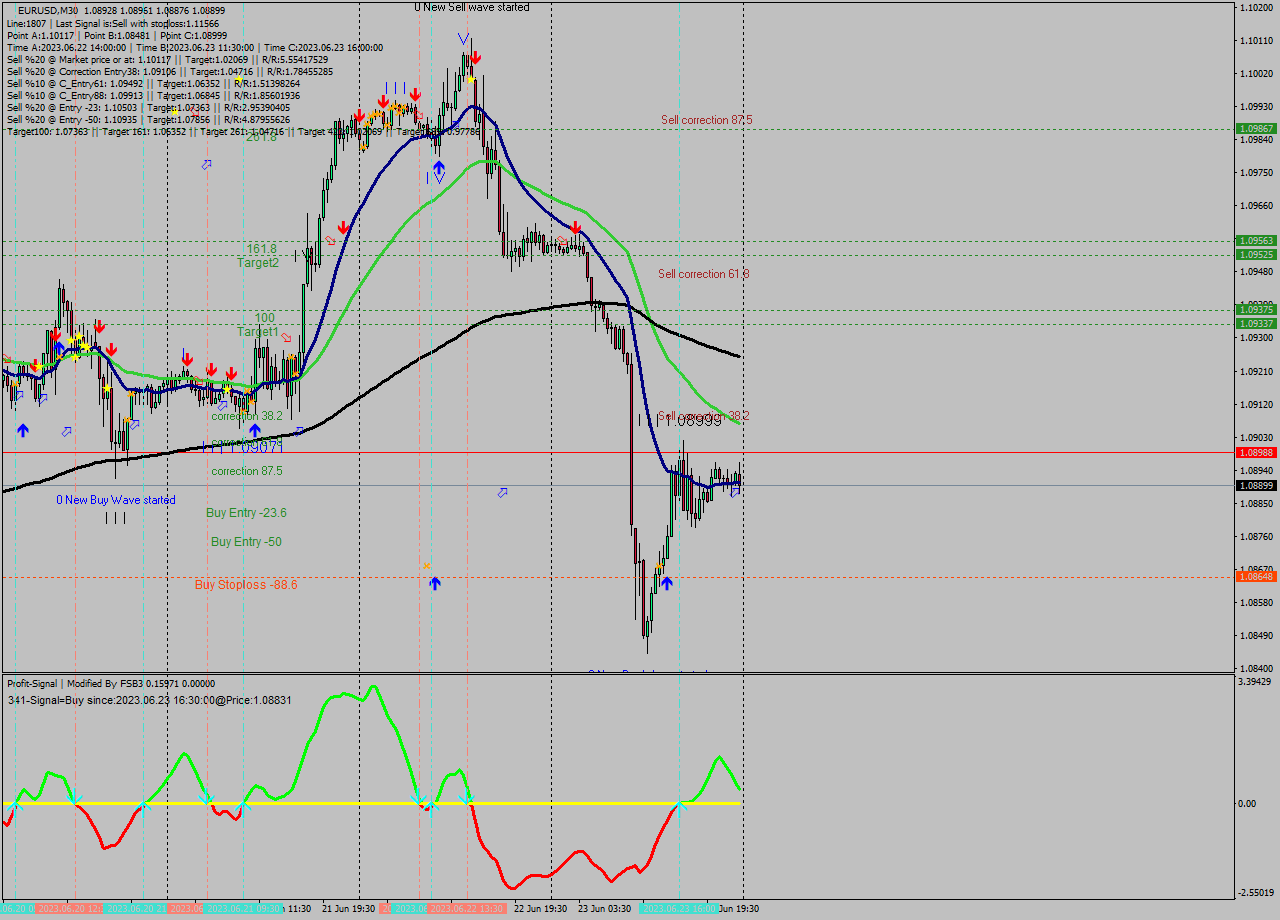Click the orange 1.08648 price tag
The width and height of the screenshot is (1280, 920).
1256,577
